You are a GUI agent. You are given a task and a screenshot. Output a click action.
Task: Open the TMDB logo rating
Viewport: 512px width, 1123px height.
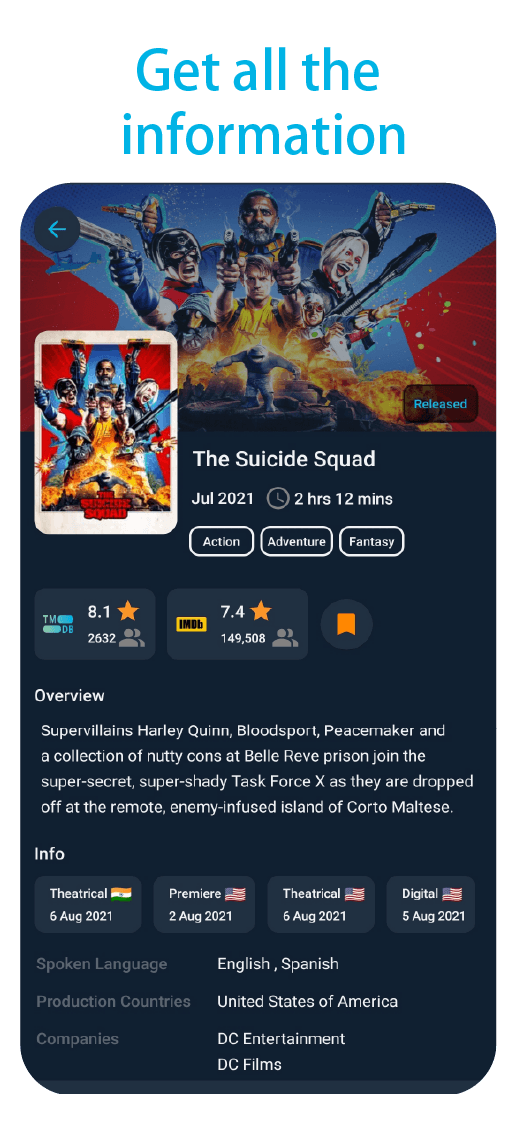coord(58,624)
